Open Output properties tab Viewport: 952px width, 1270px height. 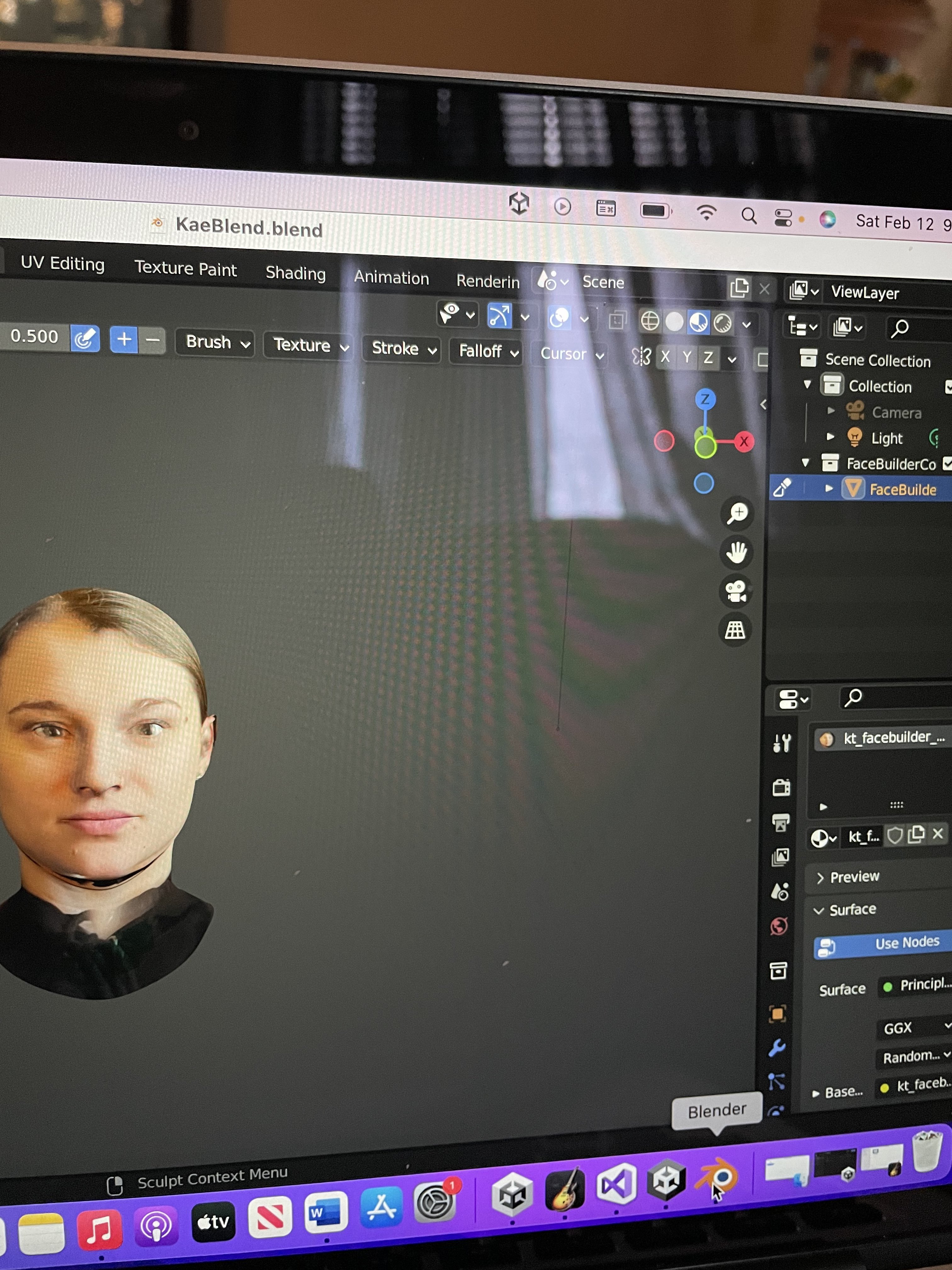click(780, 822)
